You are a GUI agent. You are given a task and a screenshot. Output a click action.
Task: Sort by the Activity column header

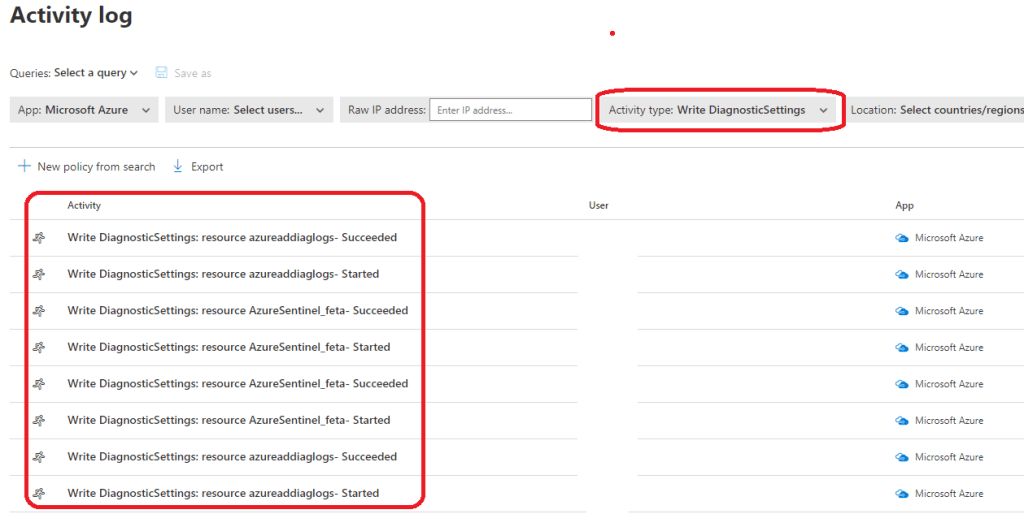[84, 205]
